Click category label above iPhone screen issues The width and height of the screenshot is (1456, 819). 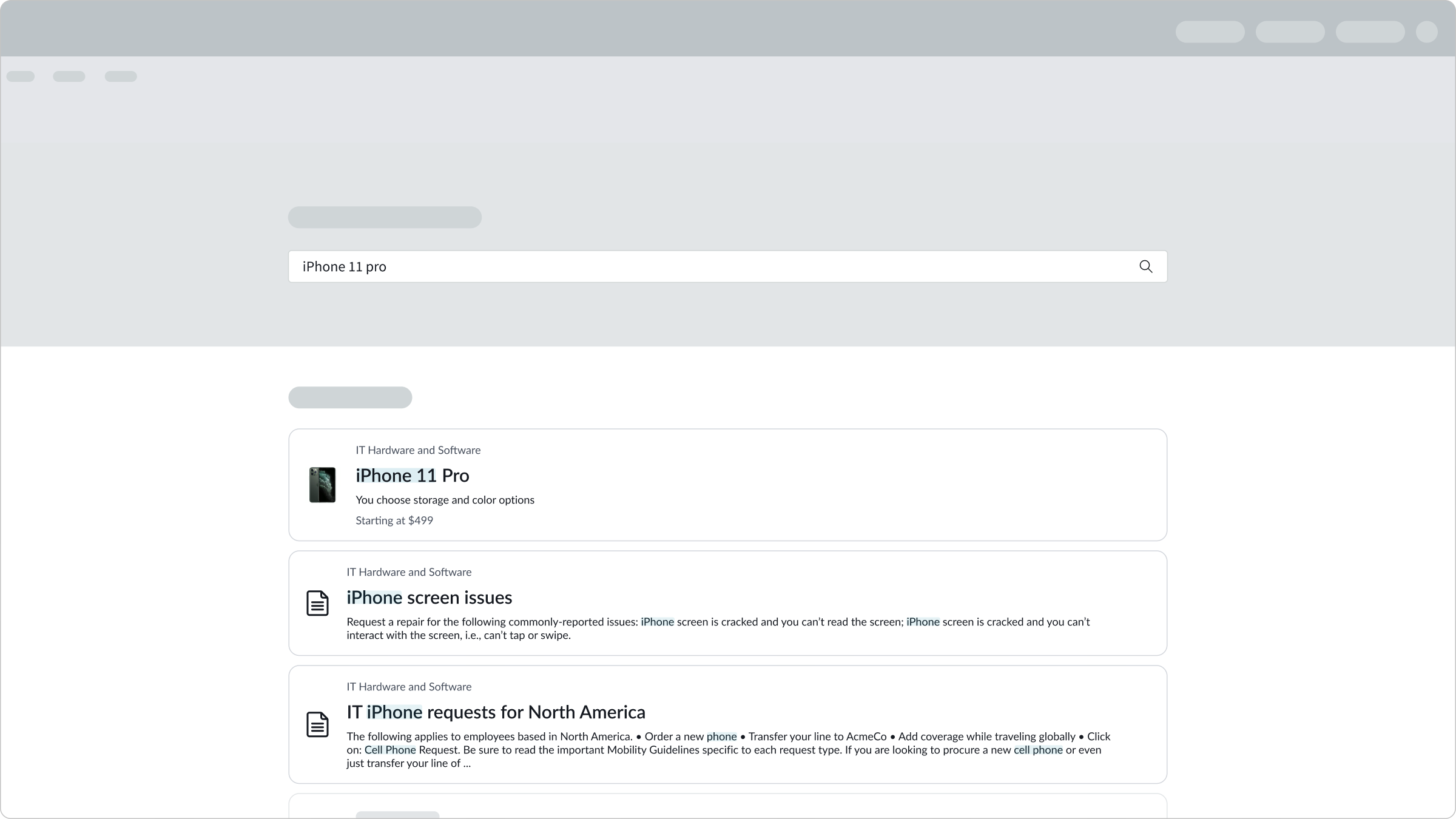[x=409, y=572]
